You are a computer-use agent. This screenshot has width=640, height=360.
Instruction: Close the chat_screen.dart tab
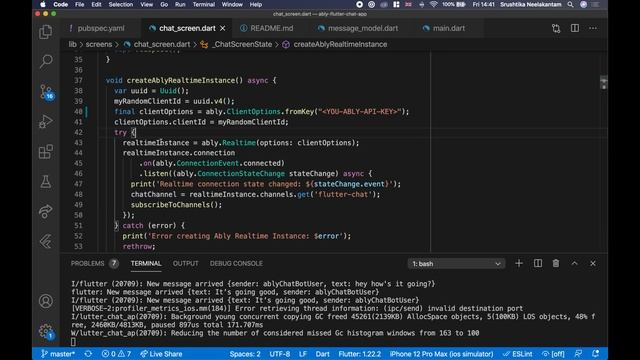pos(222,28)
